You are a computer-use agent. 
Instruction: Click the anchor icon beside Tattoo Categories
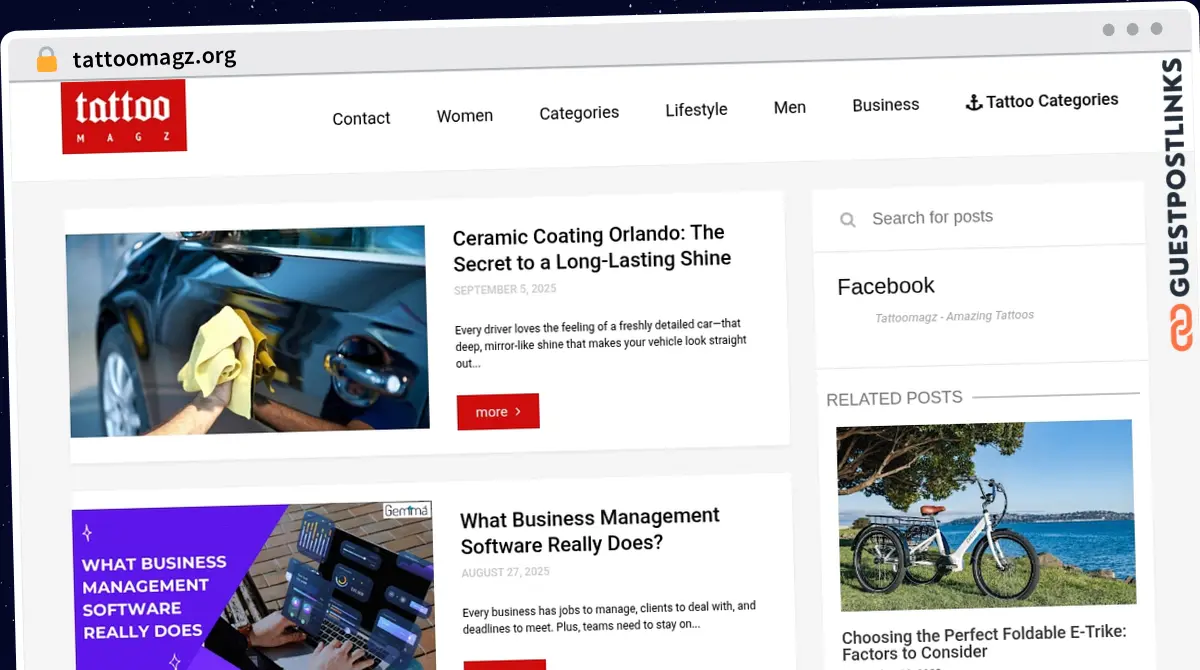coord(973,102)
